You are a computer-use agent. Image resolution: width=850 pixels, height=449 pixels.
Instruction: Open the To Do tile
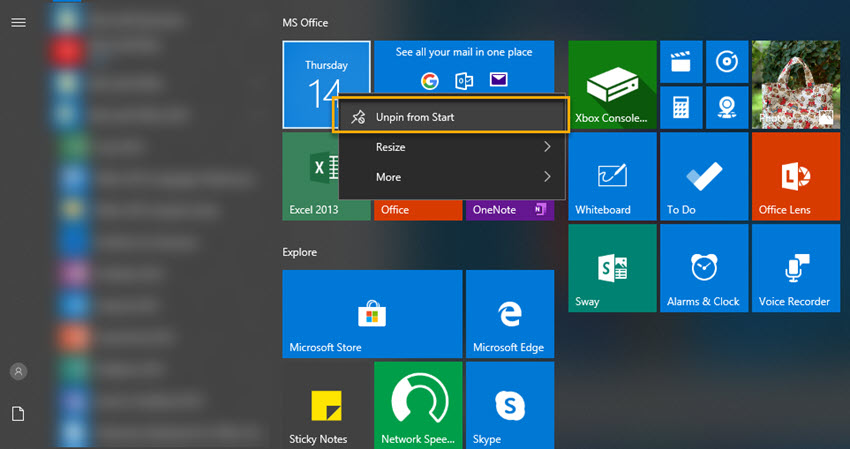704,176
